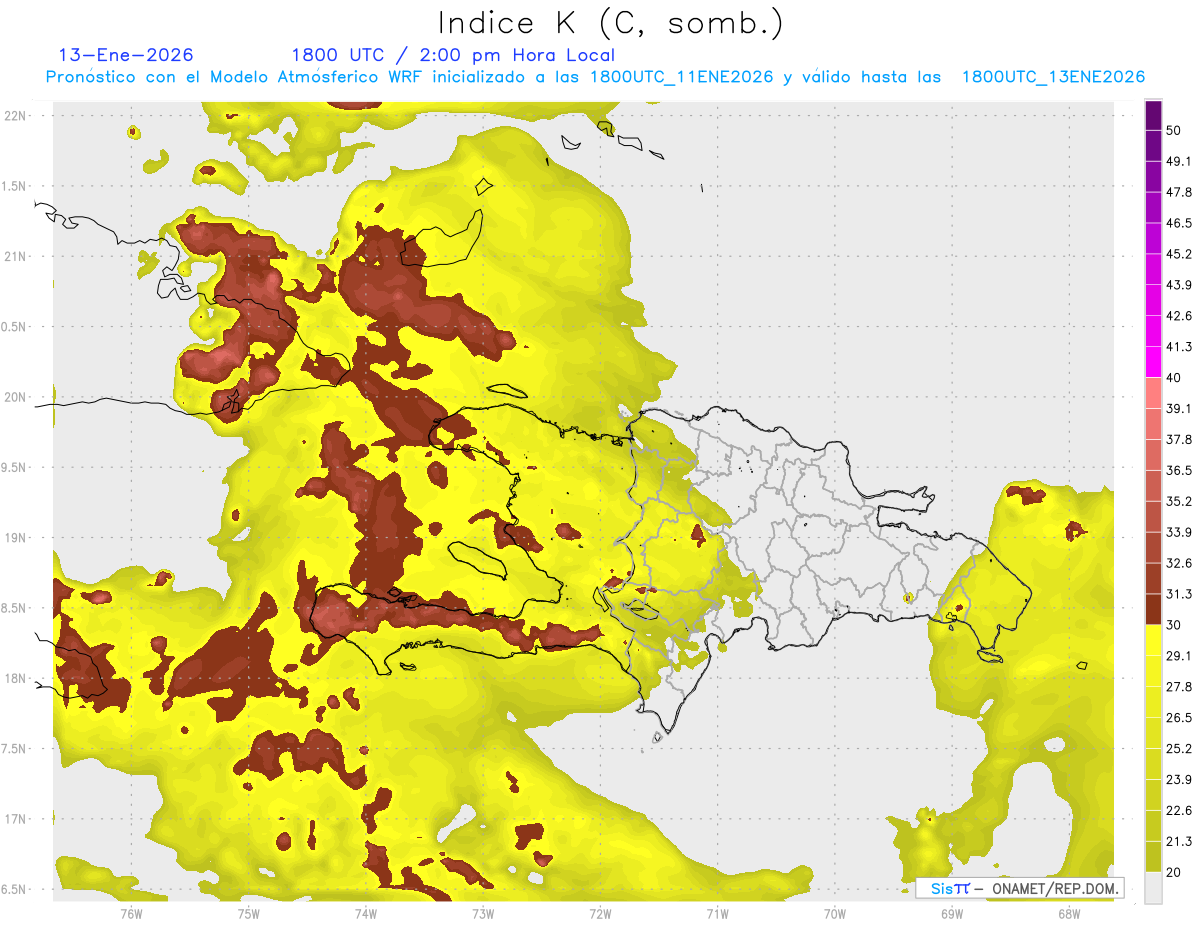The image size is (1200, 927).
Task: Select the '69W' longitude tick label
Action: point(952,914)
